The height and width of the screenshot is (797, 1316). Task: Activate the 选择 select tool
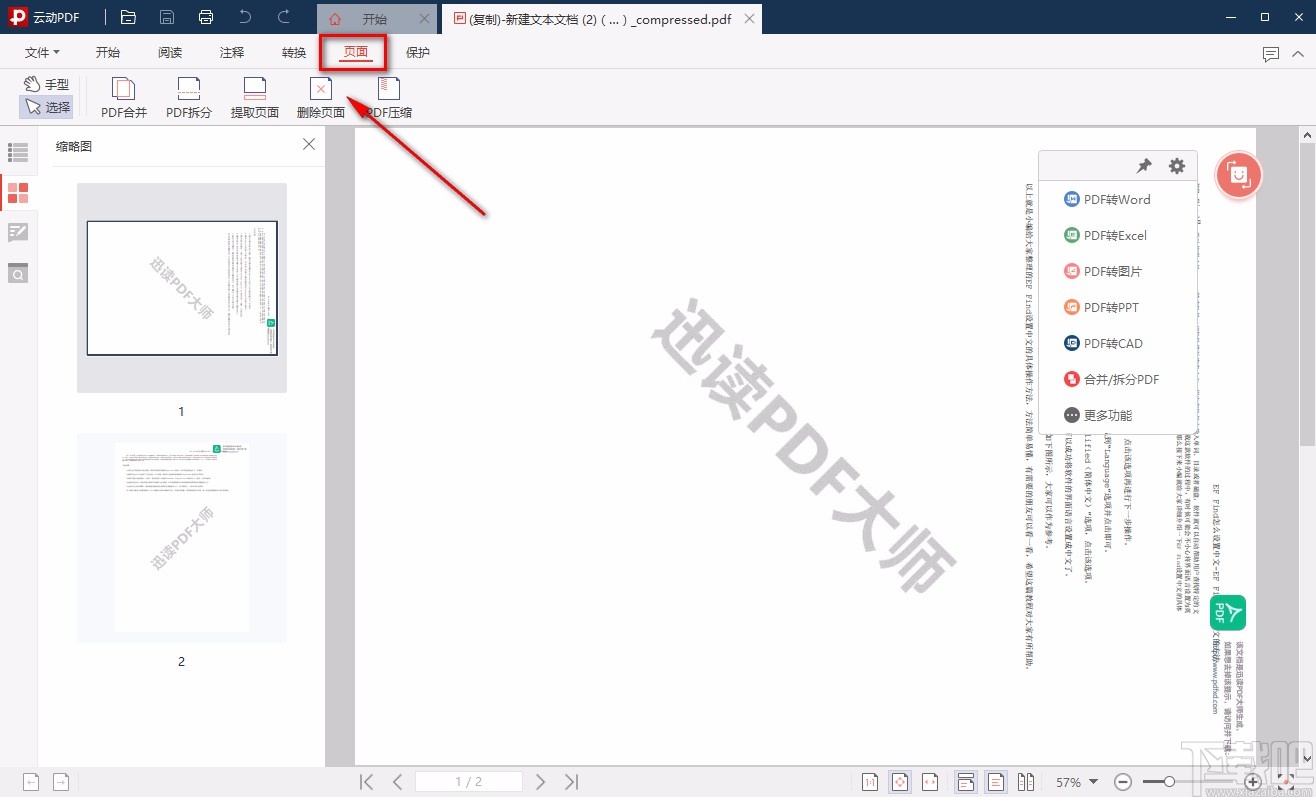point(47,107)
